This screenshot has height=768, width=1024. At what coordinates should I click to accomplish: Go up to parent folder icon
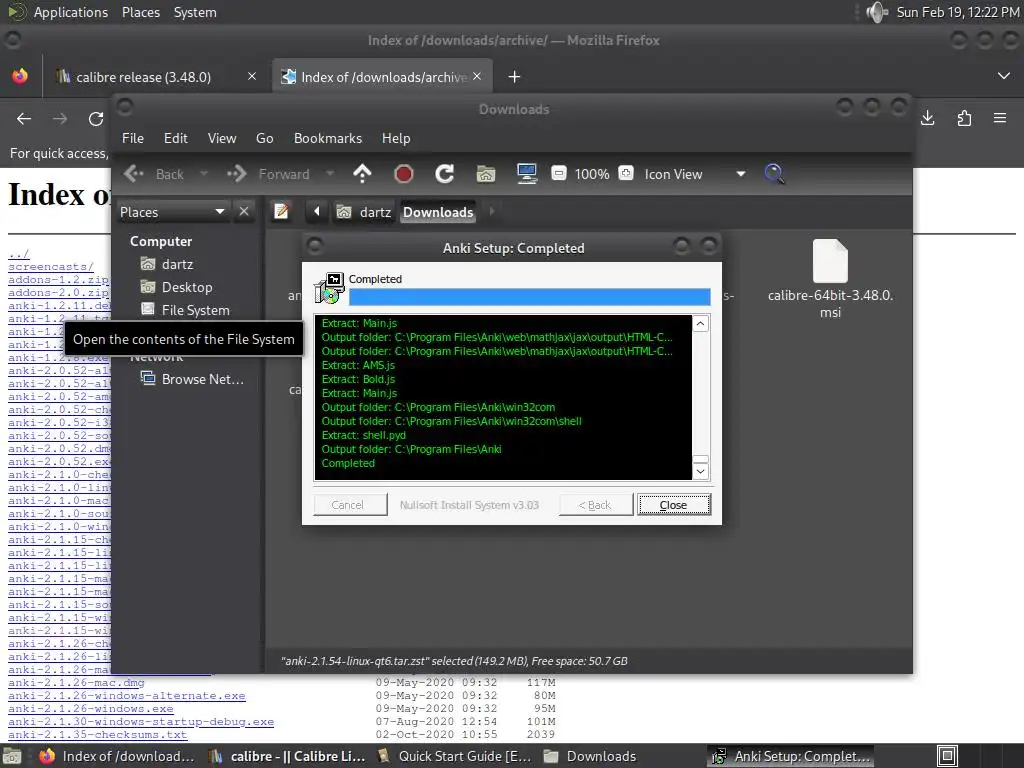pyautogui.click(x=362, y=174)
